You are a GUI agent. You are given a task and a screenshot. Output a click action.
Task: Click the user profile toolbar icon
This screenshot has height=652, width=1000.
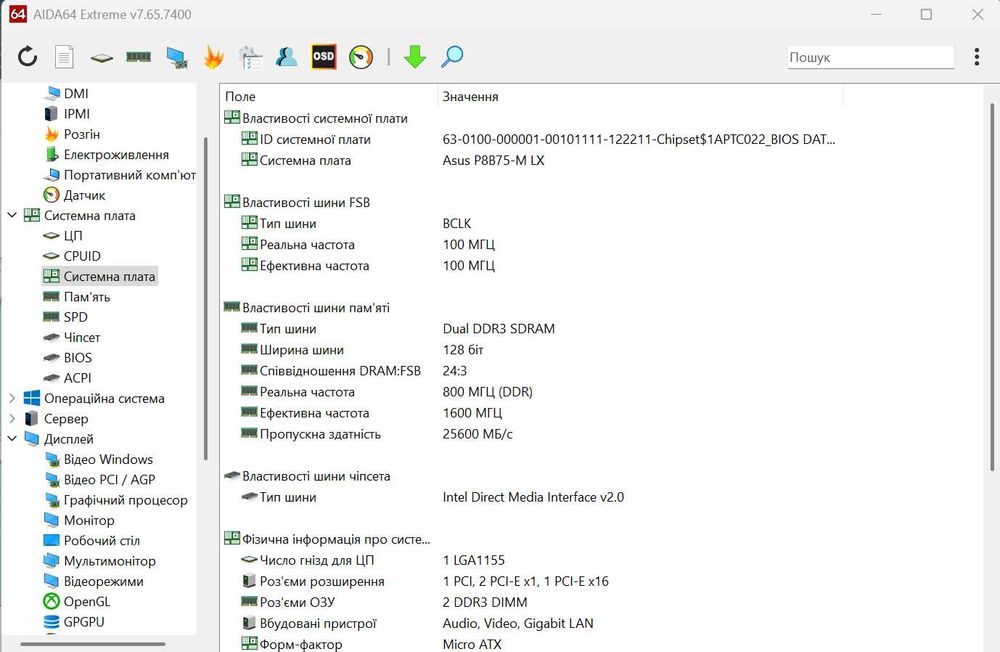[x=286, y=57]
